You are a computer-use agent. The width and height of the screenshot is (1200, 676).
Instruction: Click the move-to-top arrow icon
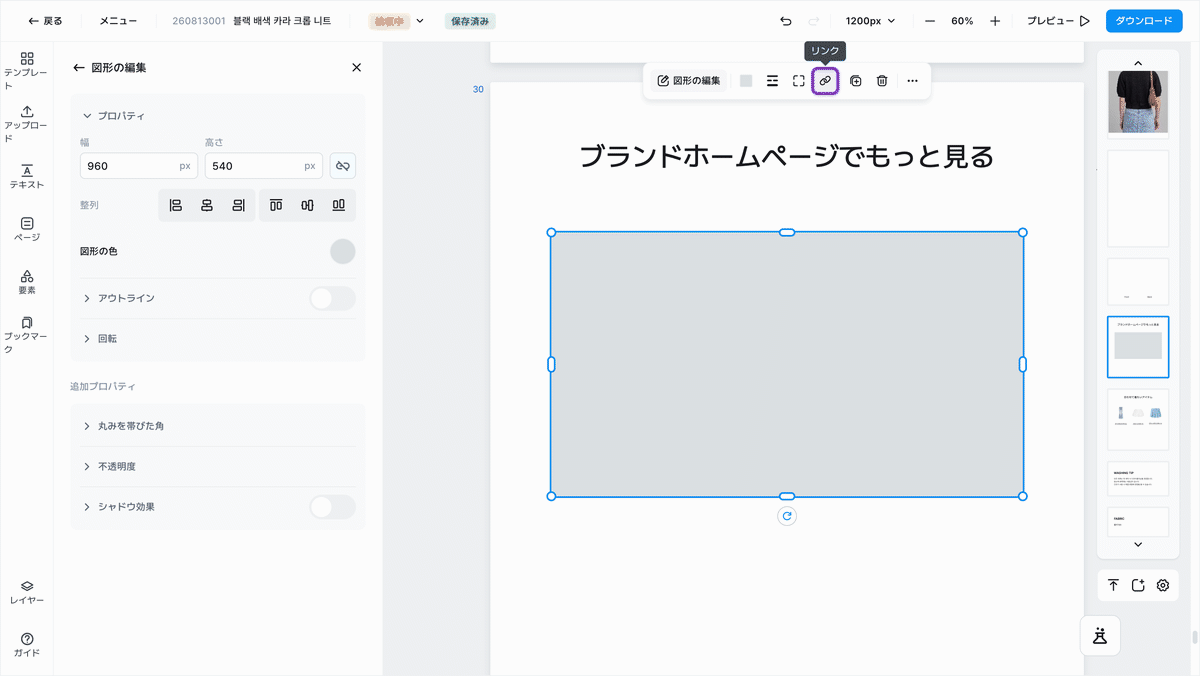(1113, 585)
